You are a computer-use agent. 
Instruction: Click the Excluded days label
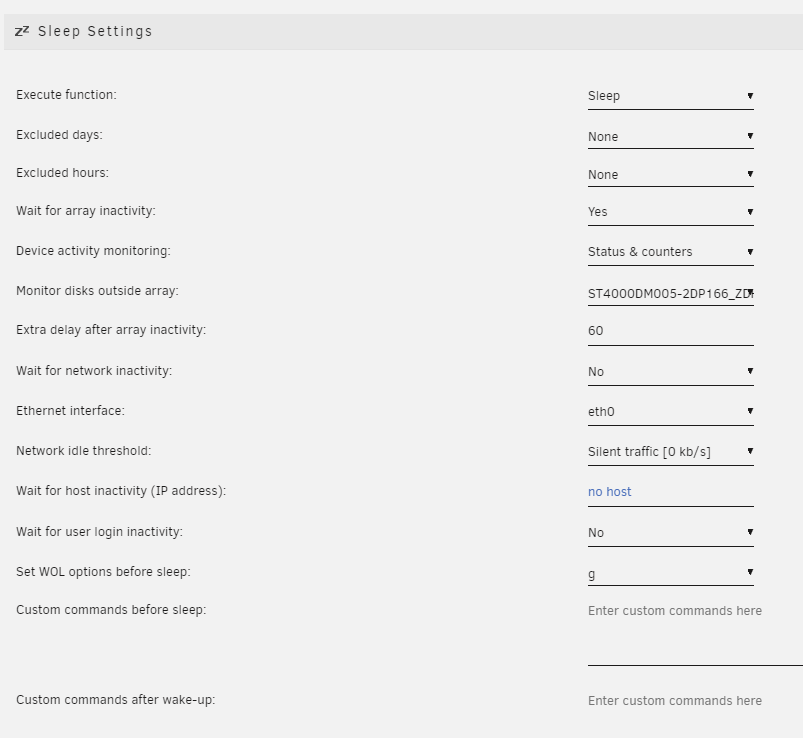(59, 135)
